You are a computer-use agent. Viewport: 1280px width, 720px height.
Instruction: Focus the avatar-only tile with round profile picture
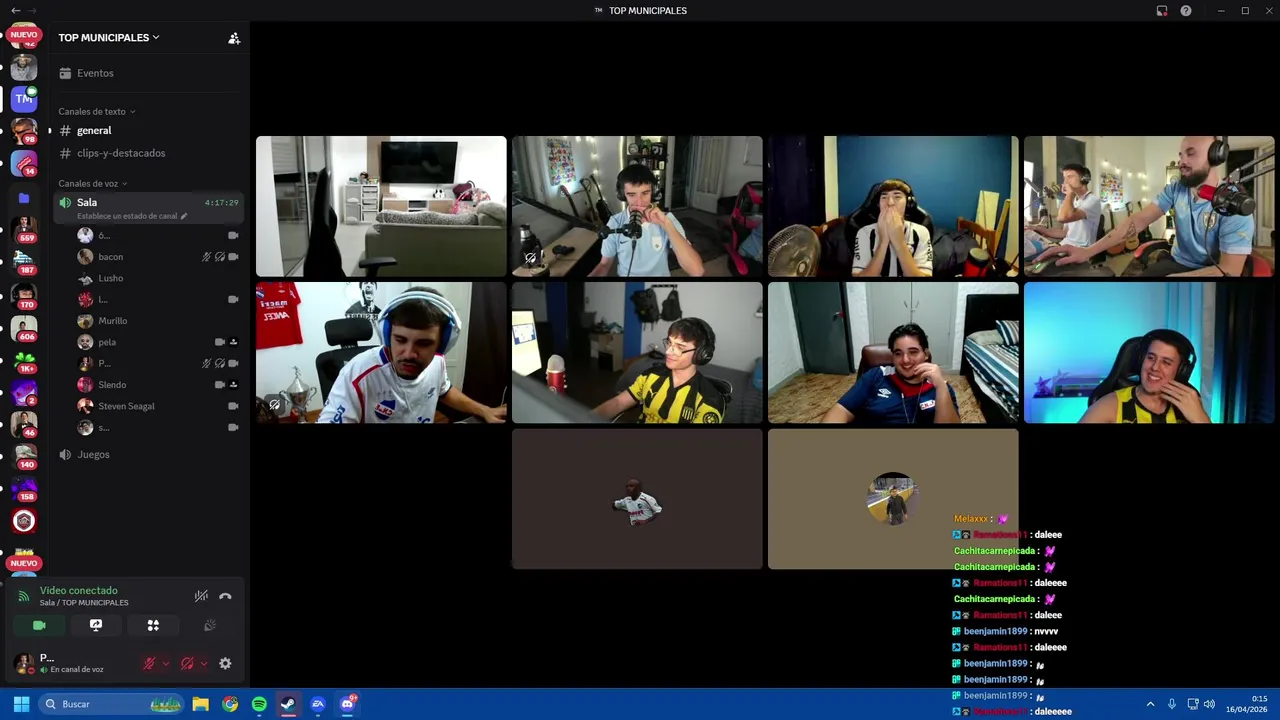893,499
